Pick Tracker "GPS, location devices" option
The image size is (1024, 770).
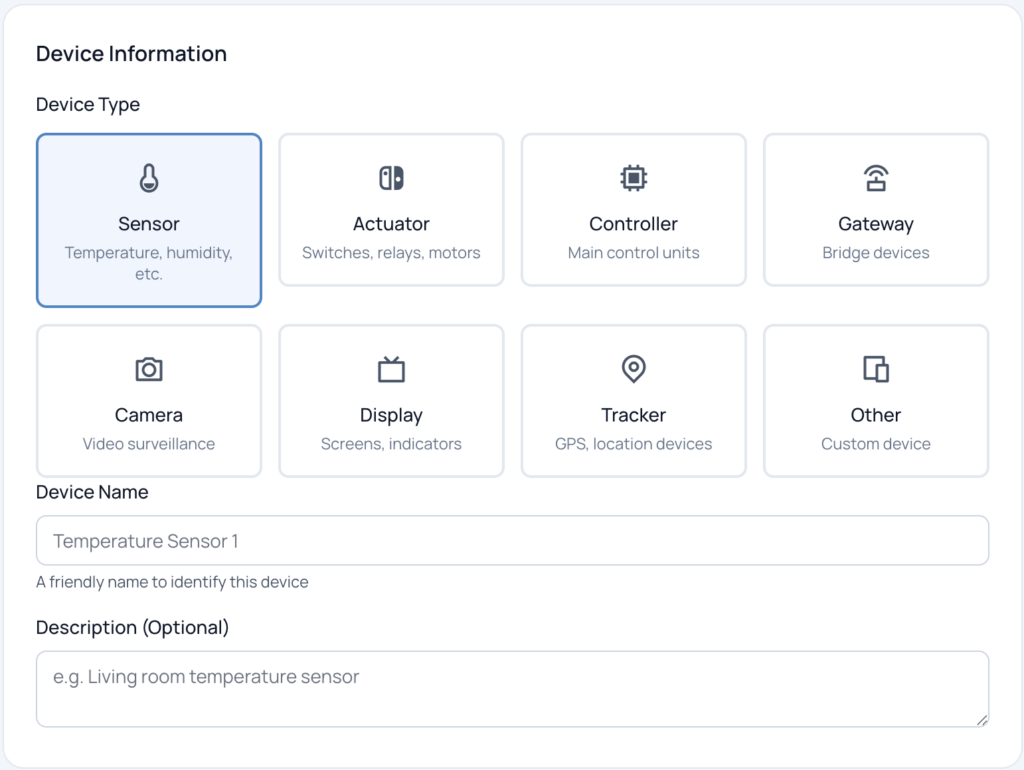(633, 444)
